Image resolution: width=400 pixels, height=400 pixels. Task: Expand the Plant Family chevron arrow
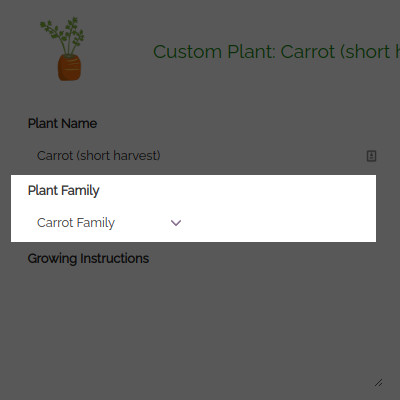(176, 223)
